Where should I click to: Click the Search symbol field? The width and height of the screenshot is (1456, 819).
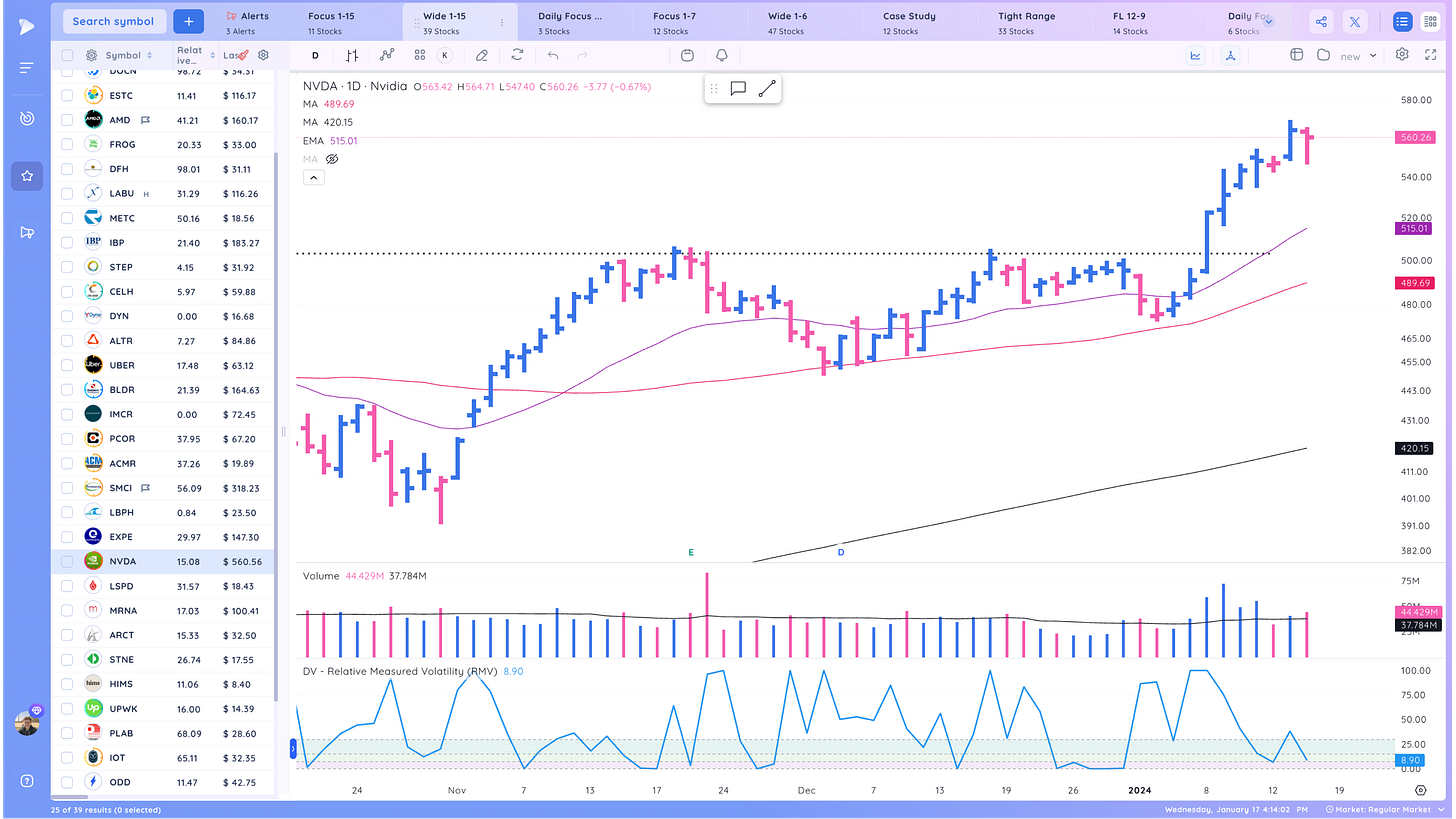[113, 21]
